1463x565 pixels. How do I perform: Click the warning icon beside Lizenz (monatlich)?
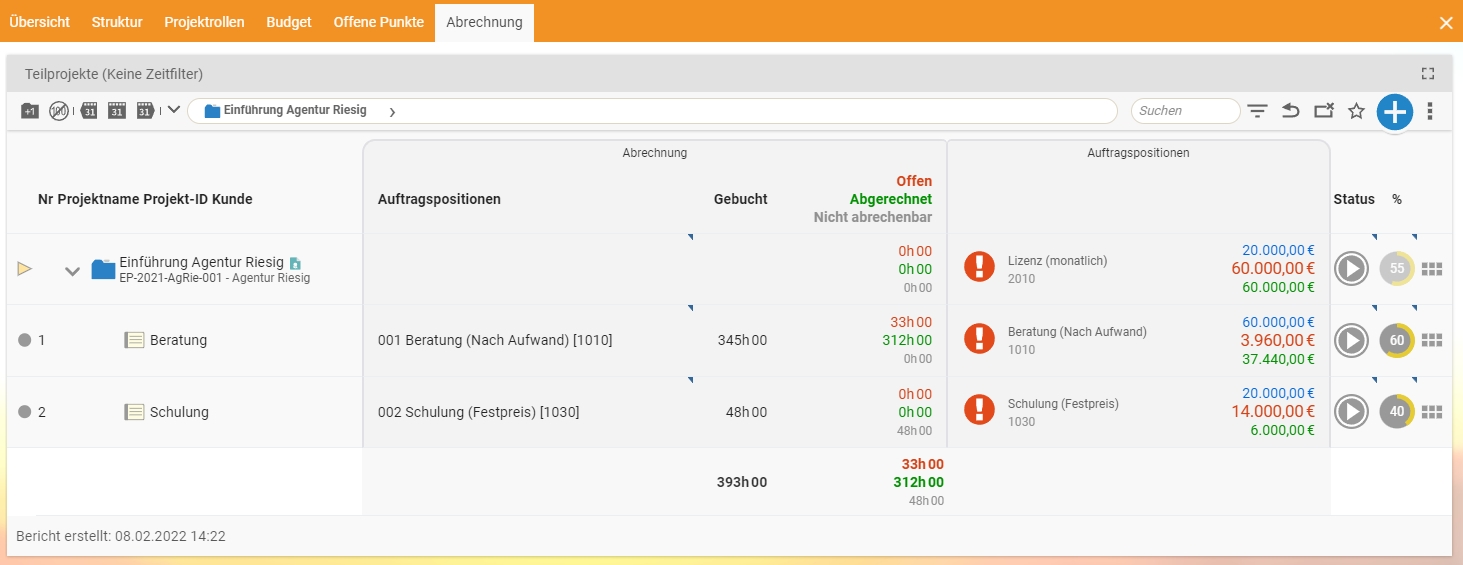(980, 268)
